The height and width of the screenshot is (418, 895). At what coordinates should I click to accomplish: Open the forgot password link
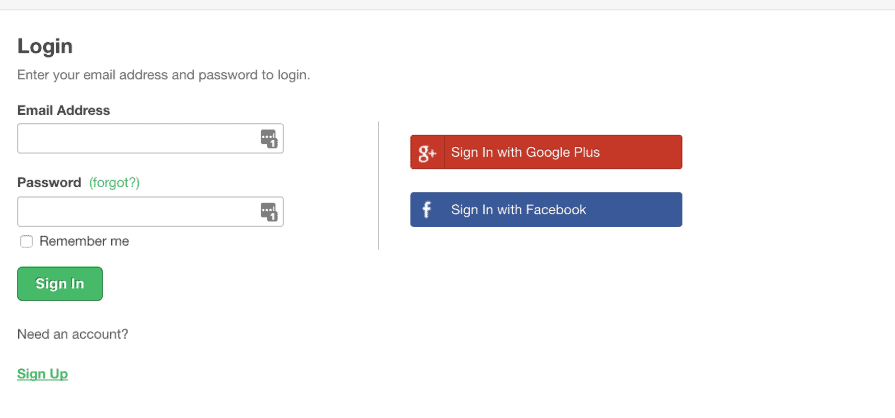[114, 183]
